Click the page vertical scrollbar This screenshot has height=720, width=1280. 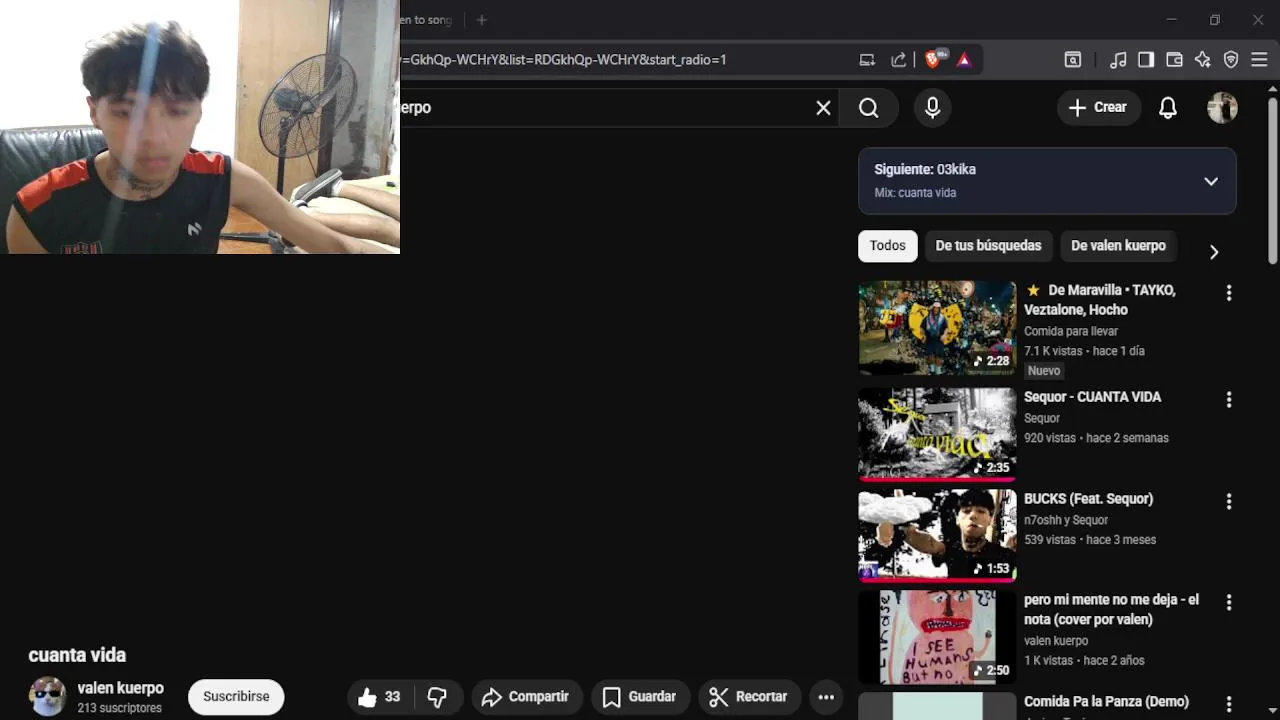coord(1272,180)
